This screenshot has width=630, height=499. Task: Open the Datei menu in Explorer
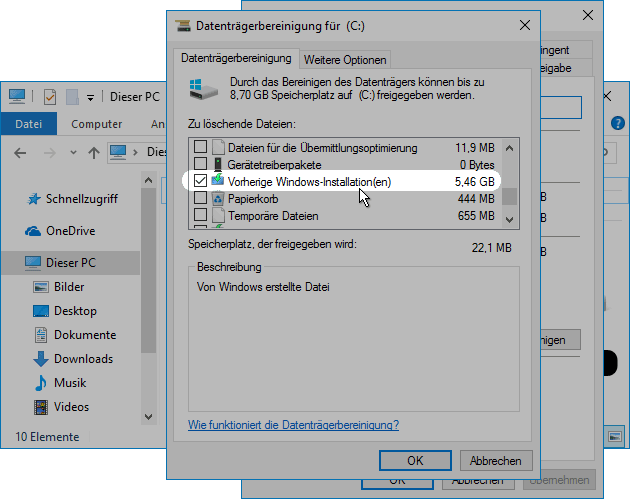[29, 124]
